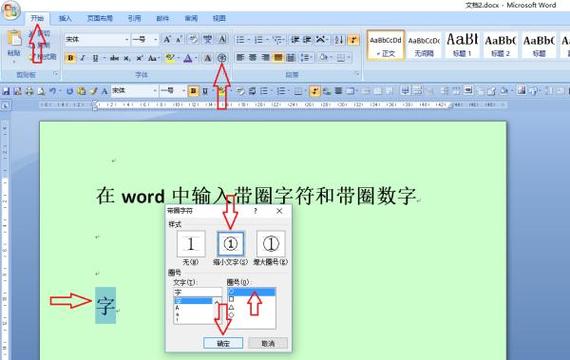Toggle Italic in the ribbon font group

pyautogui.click(x=83, y=58)
